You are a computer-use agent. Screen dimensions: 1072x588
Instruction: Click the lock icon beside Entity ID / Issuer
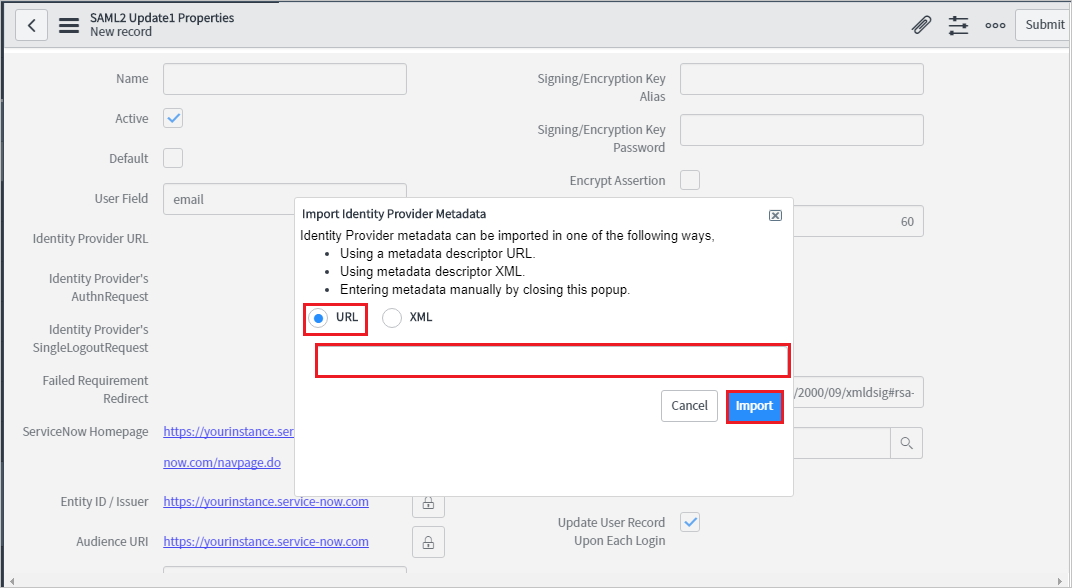[428, 505]
